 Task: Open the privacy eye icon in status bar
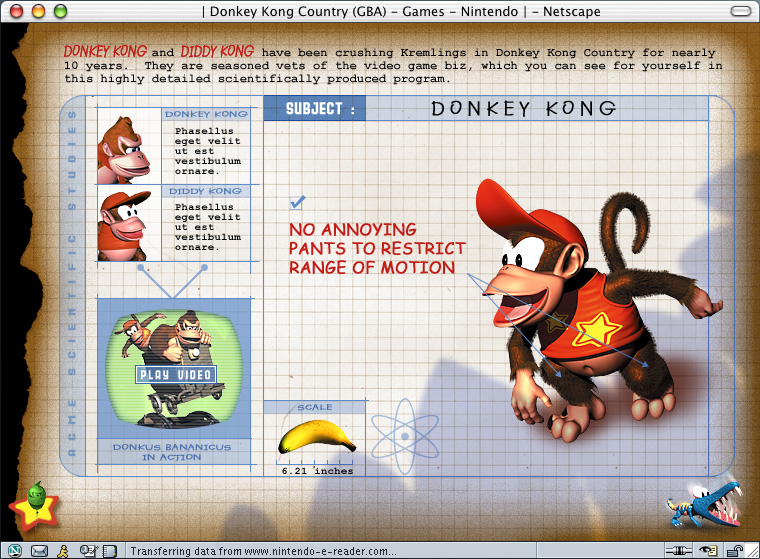tap(708, 550)
